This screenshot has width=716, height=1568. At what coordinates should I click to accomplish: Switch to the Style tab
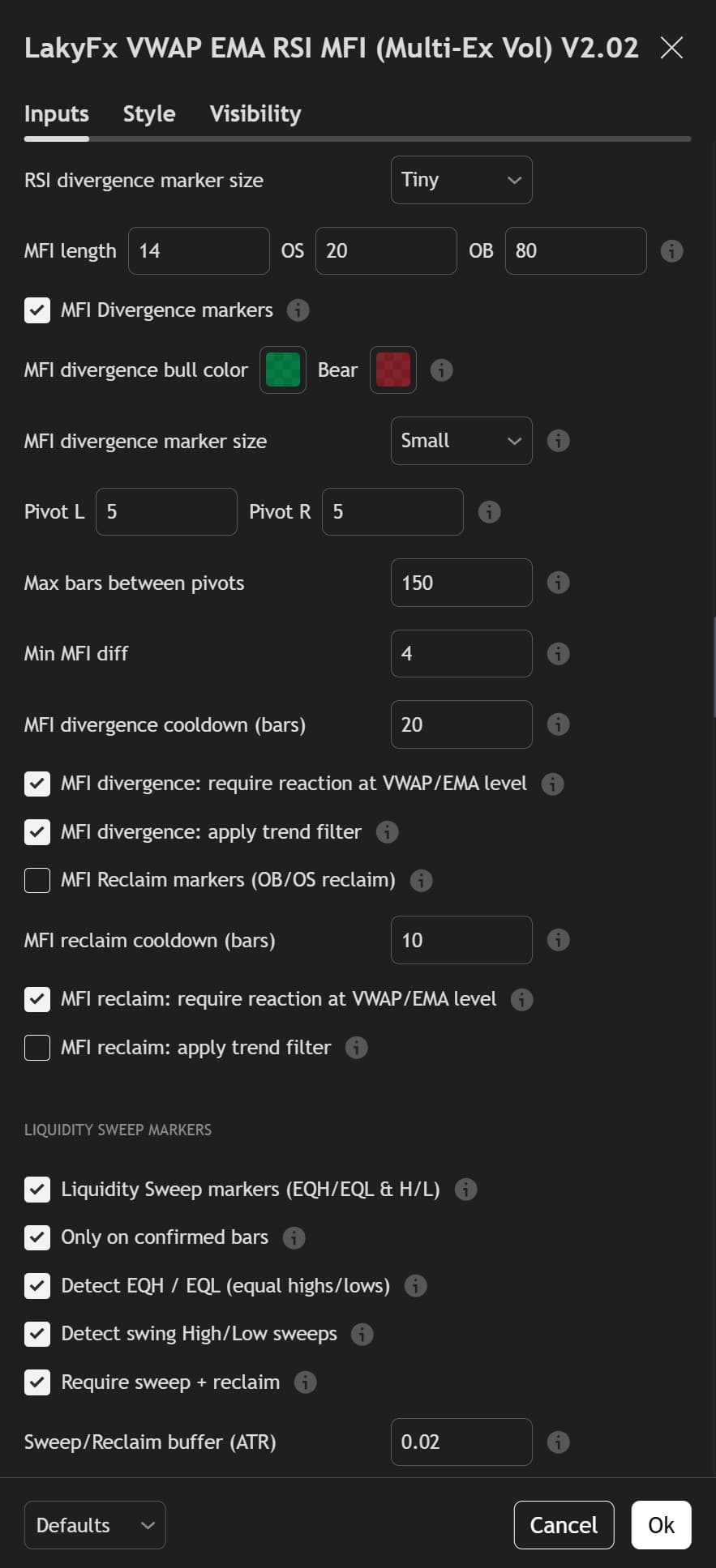(149, 113)
